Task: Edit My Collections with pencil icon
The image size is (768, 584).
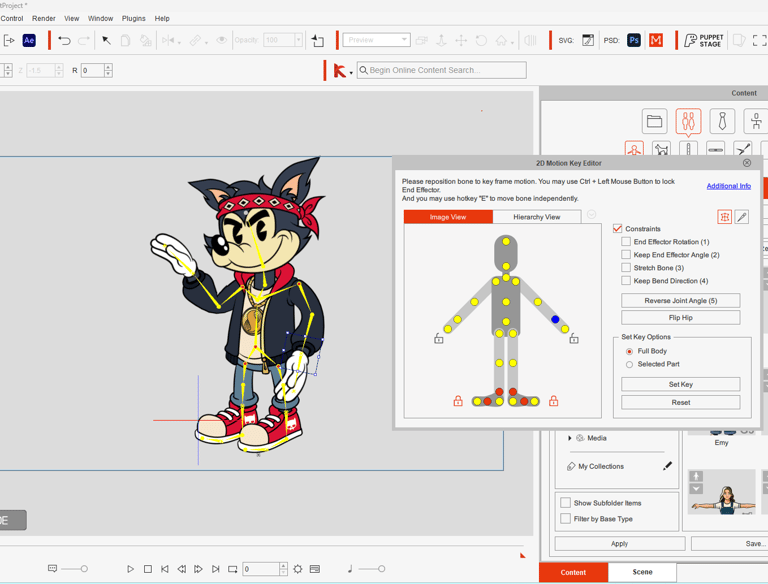Action: pos(667,466)
